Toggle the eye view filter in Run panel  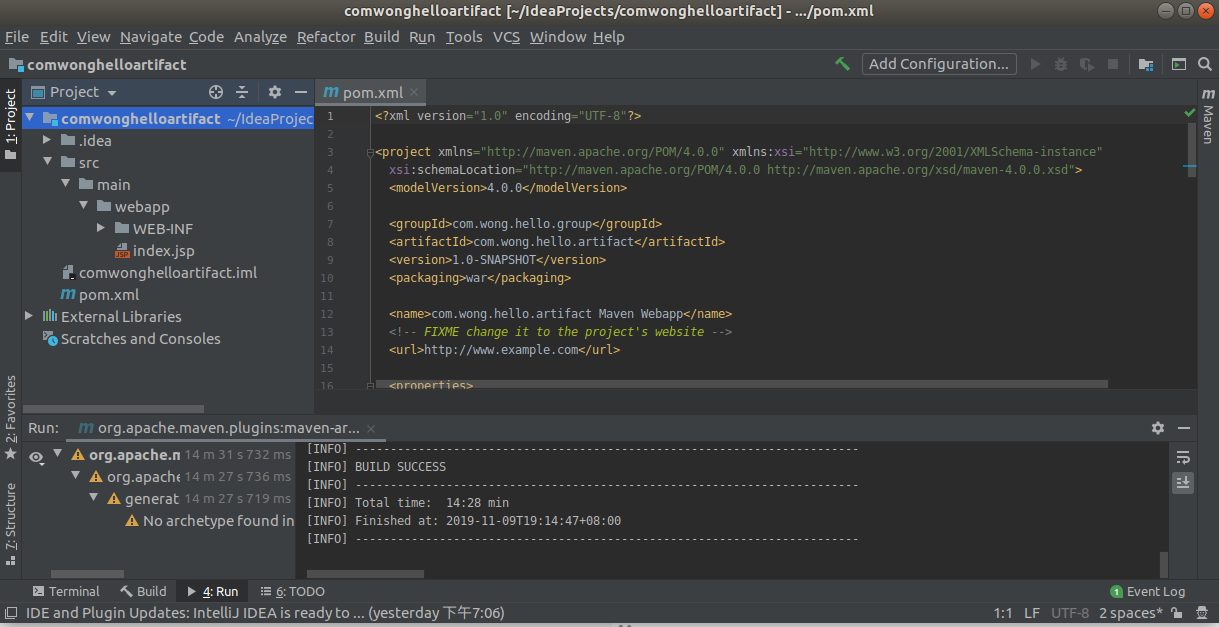click(x=36, y=457)
